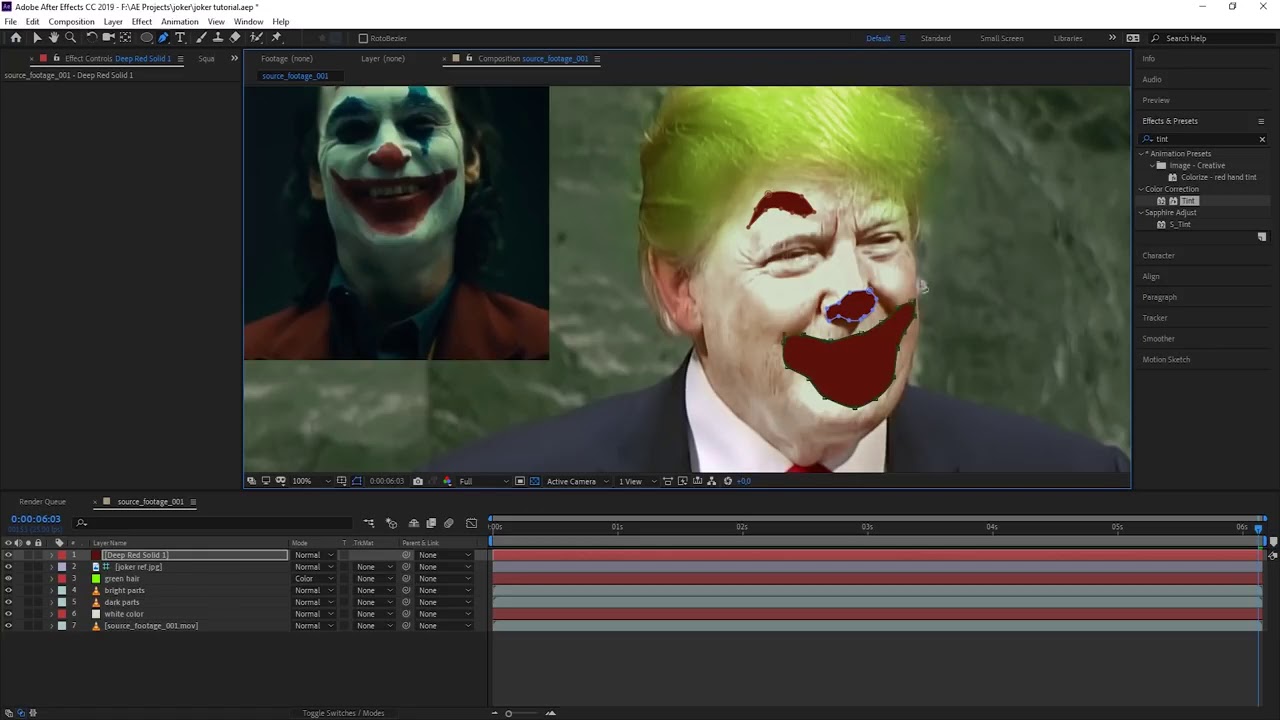Image resolution: width=1280 pixels, height=720 pixels.
Task: Switch to the Standard workspace
Action: point(936,38)
